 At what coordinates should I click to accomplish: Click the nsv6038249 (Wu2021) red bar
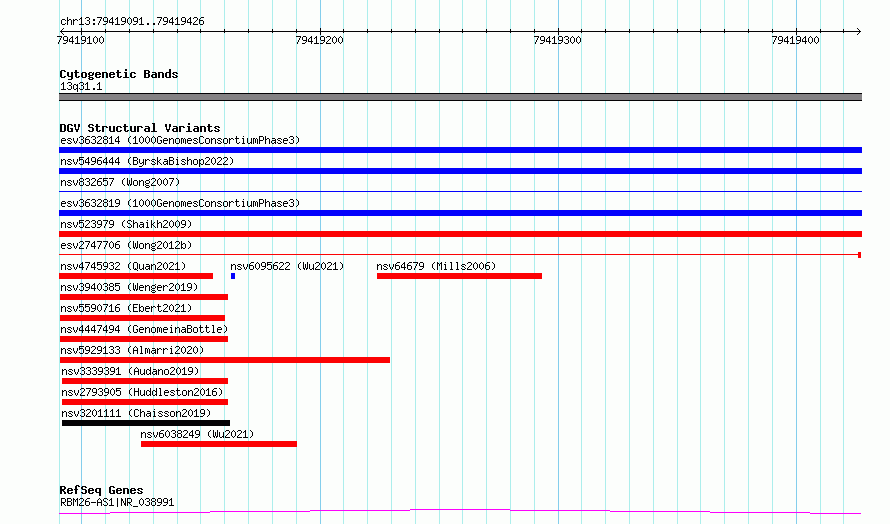pos(219,444)
